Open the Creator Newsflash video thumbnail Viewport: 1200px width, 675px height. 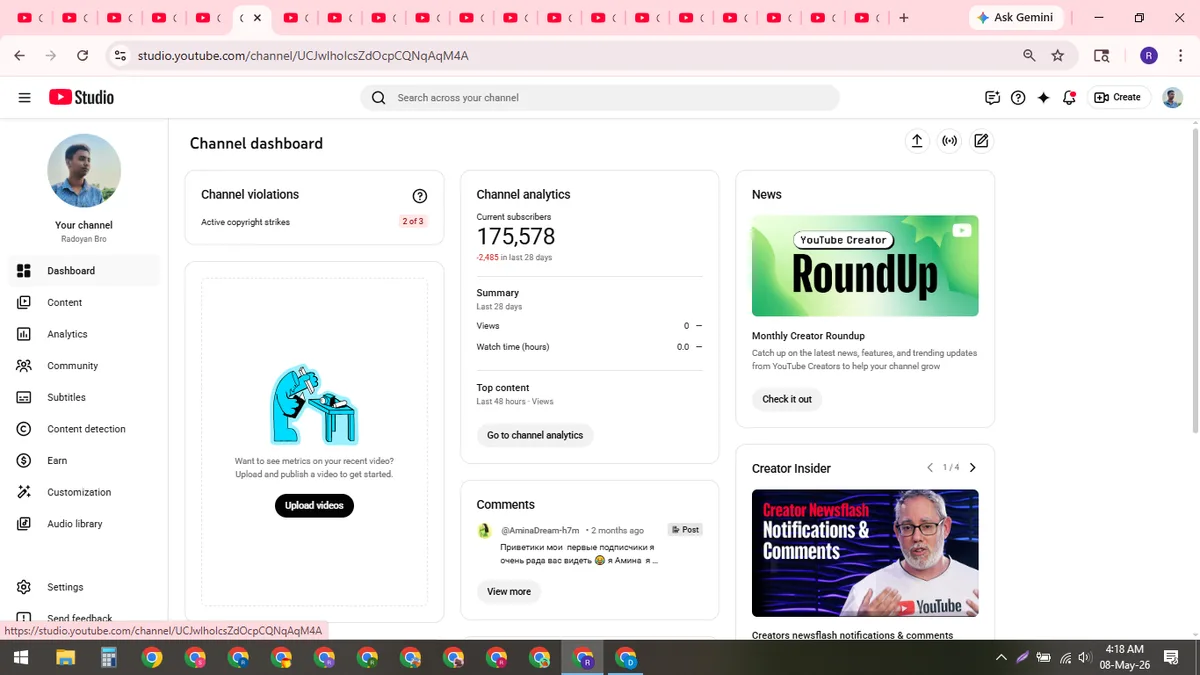point(865,553)
